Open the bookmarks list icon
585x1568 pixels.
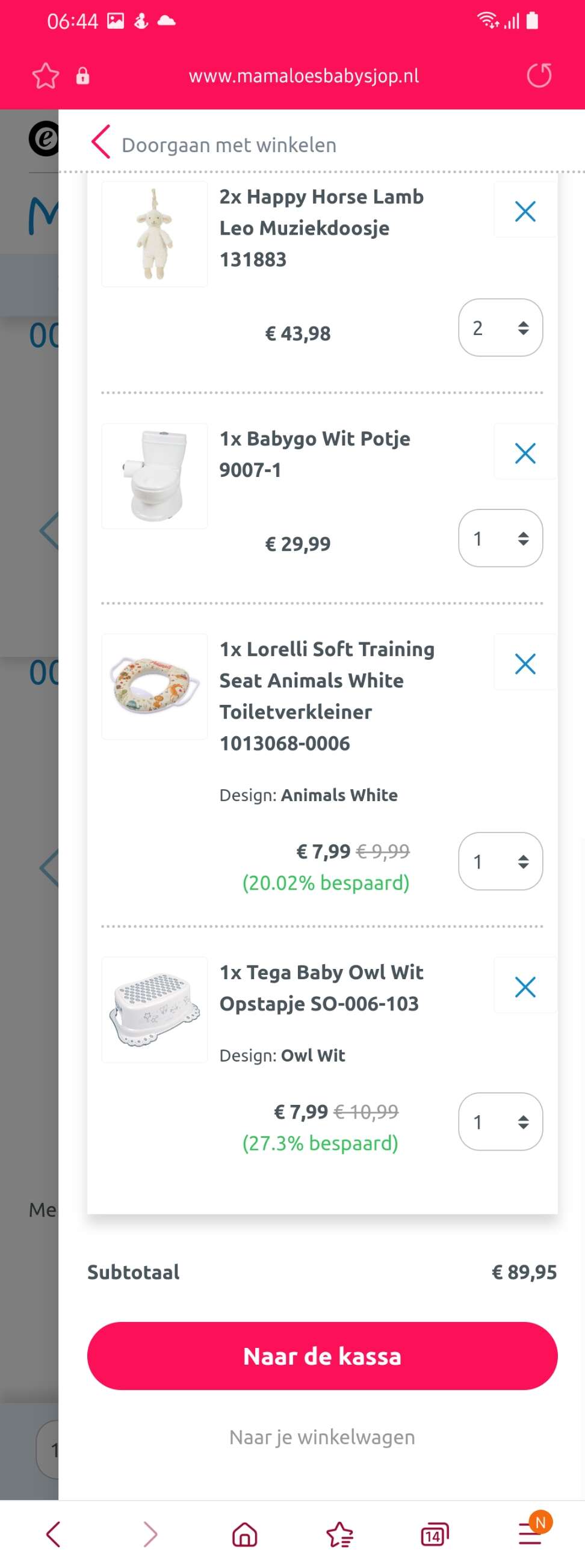point(339,1534)
